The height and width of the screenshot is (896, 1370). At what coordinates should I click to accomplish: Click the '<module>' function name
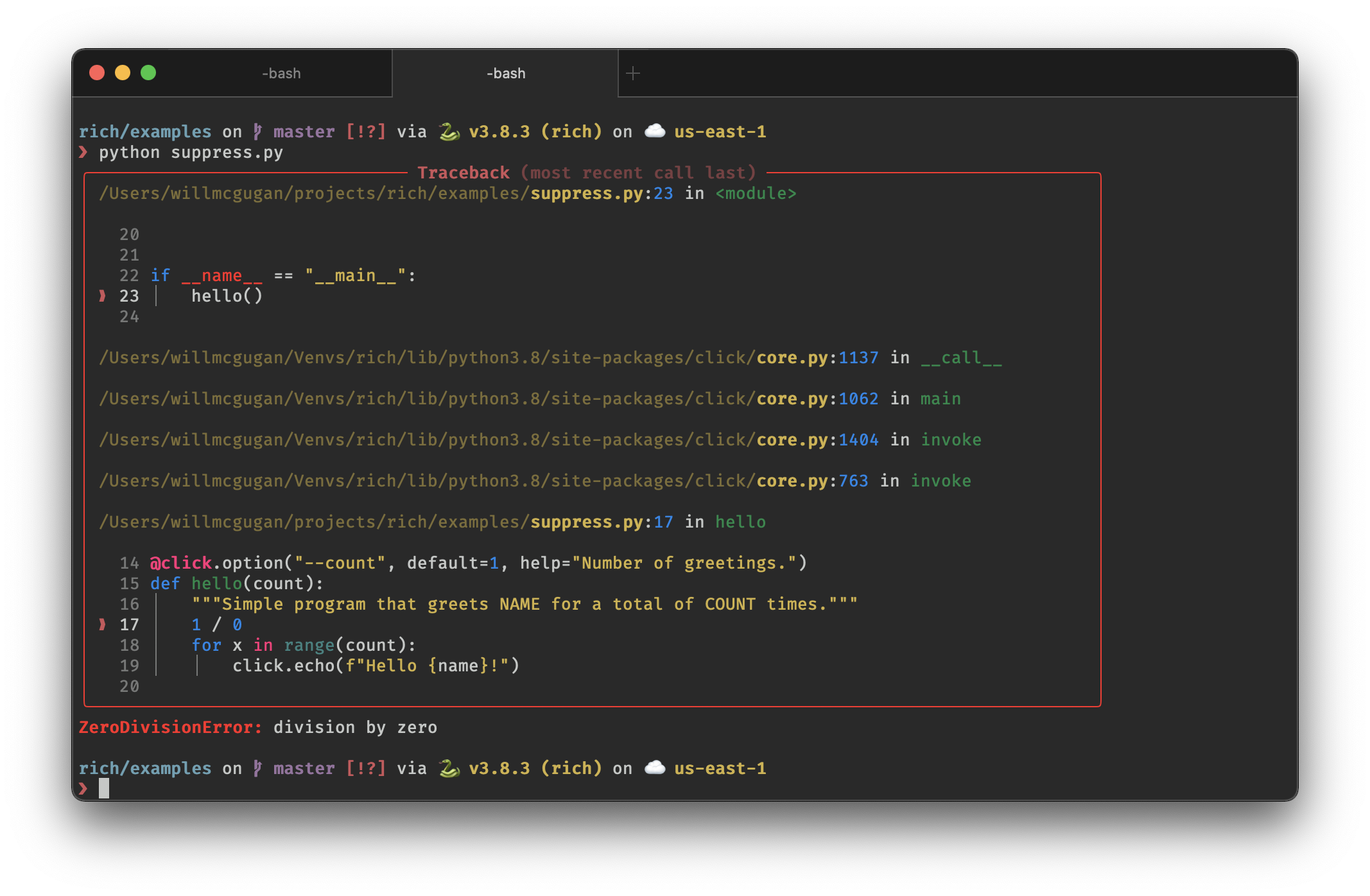pos(756,194)
